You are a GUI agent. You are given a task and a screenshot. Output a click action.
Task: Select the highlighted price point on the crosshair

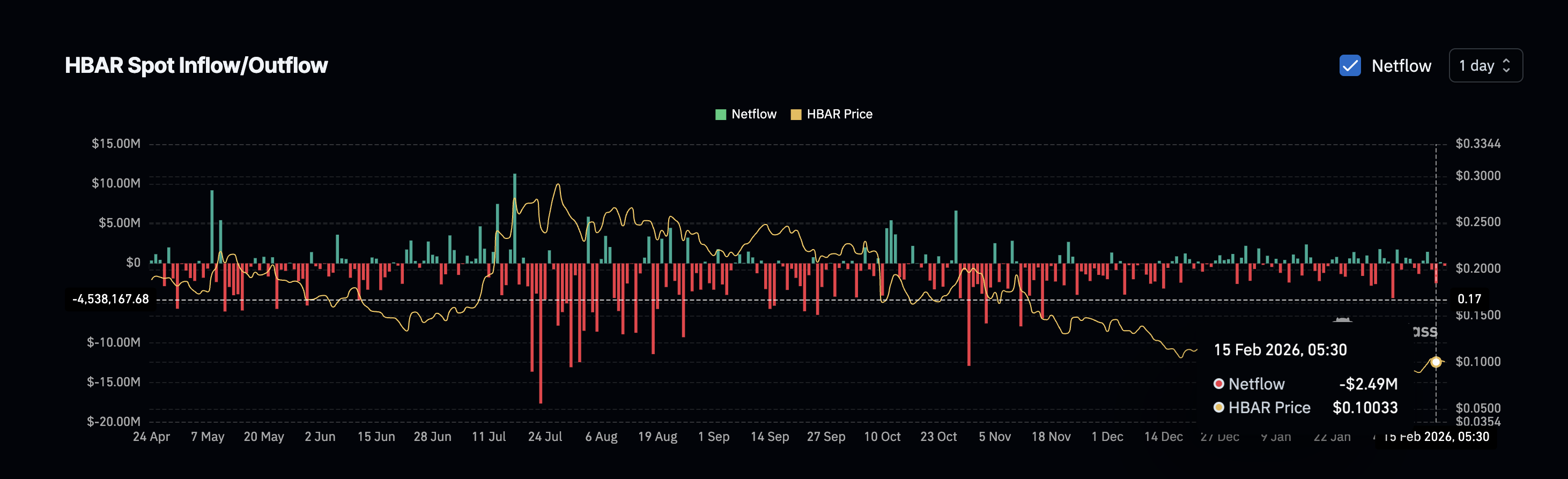1436,362
